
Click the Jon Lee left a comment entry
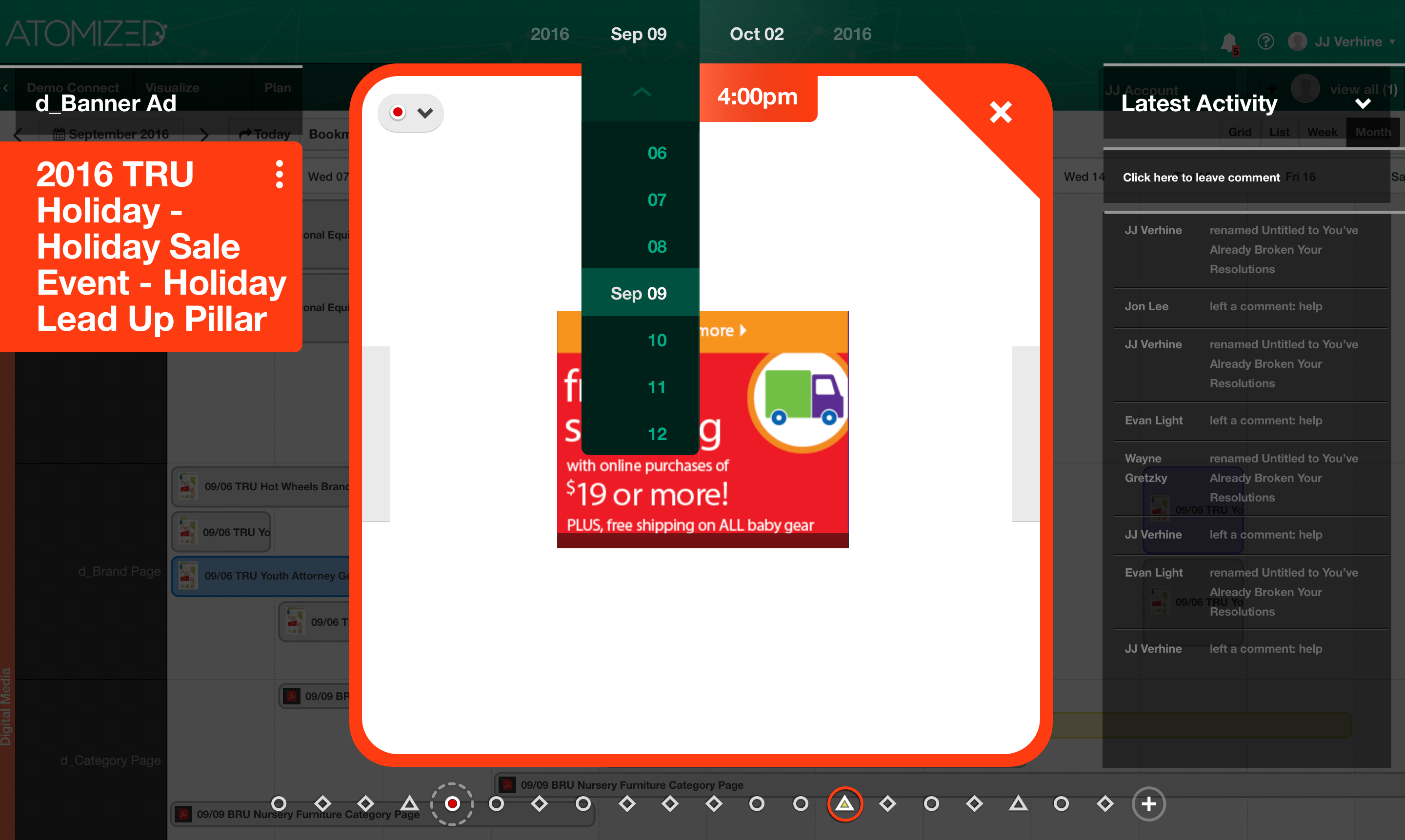pyautogui.click(x=1250, y=306)
